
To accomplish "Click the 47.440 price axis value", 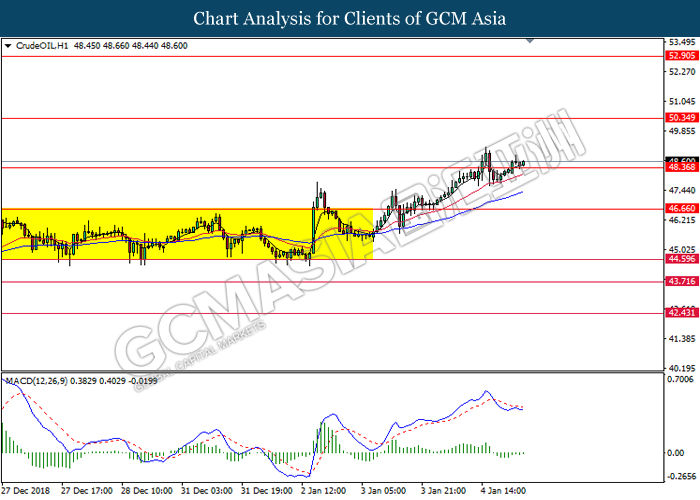I will click(682, 191).
